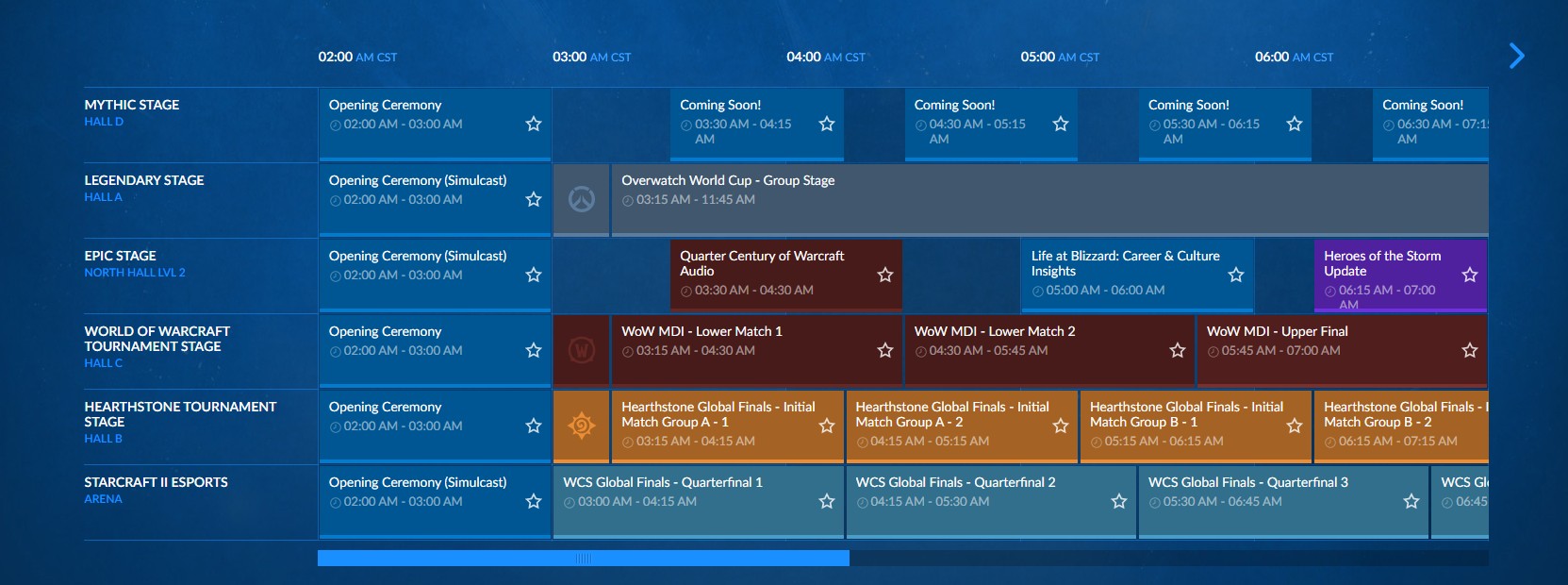Select the Mythic Stage row label
1568x585 pixels.
point(132,105)
